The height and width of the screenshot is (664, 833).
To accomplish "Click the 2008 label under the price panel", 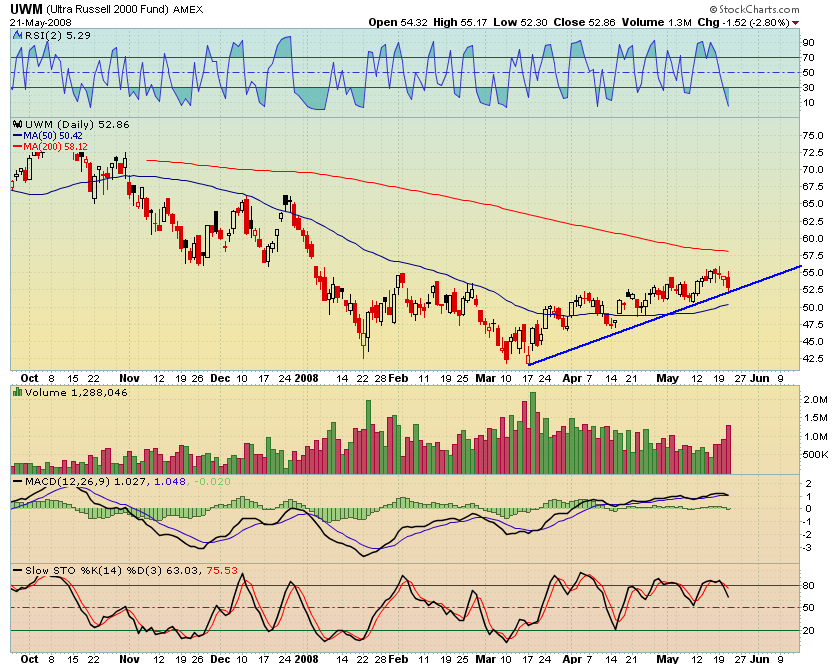I will tap(307, 378).
